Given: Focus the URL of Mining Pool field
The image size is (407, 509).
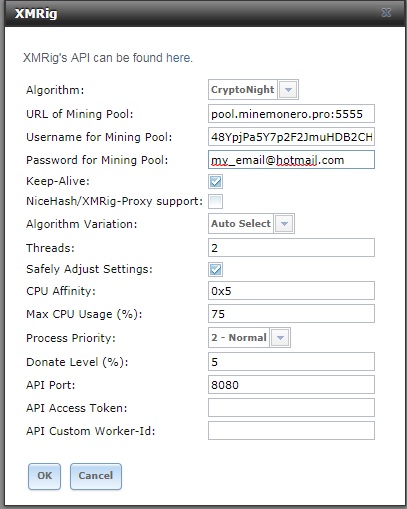Looking at the screenshot, I should (x=291, y=114).
